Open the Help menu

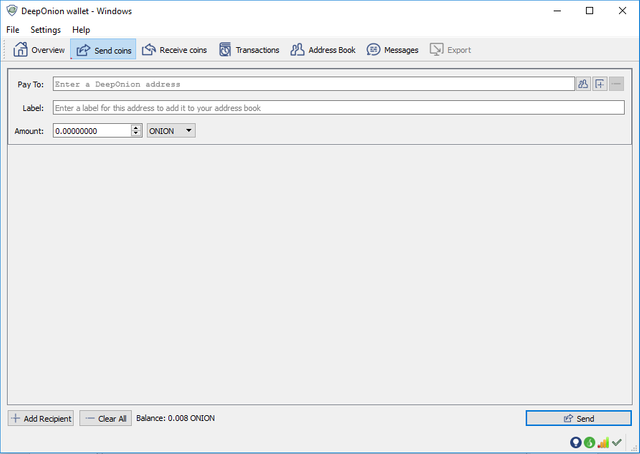coord(81,30)
